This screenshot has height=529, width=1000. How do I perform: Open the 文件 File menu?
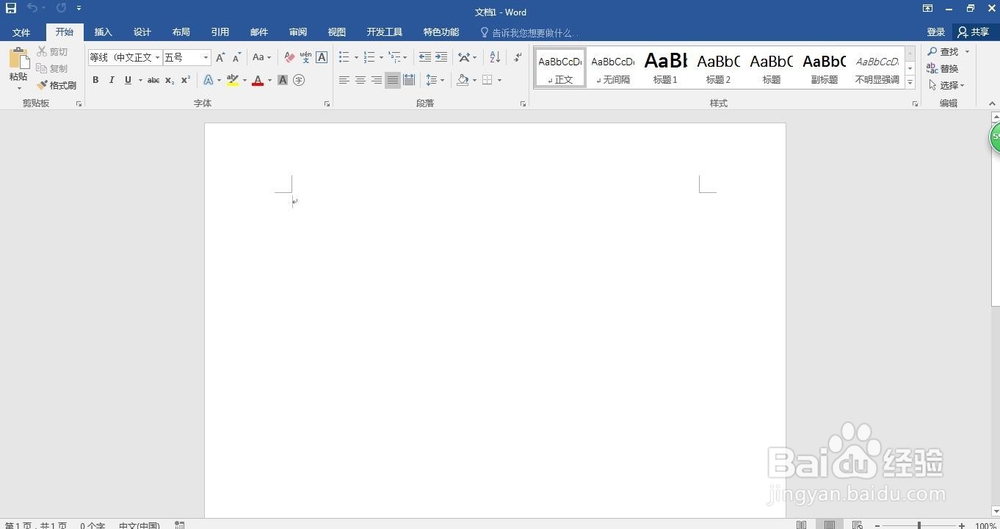coord(21,32)
